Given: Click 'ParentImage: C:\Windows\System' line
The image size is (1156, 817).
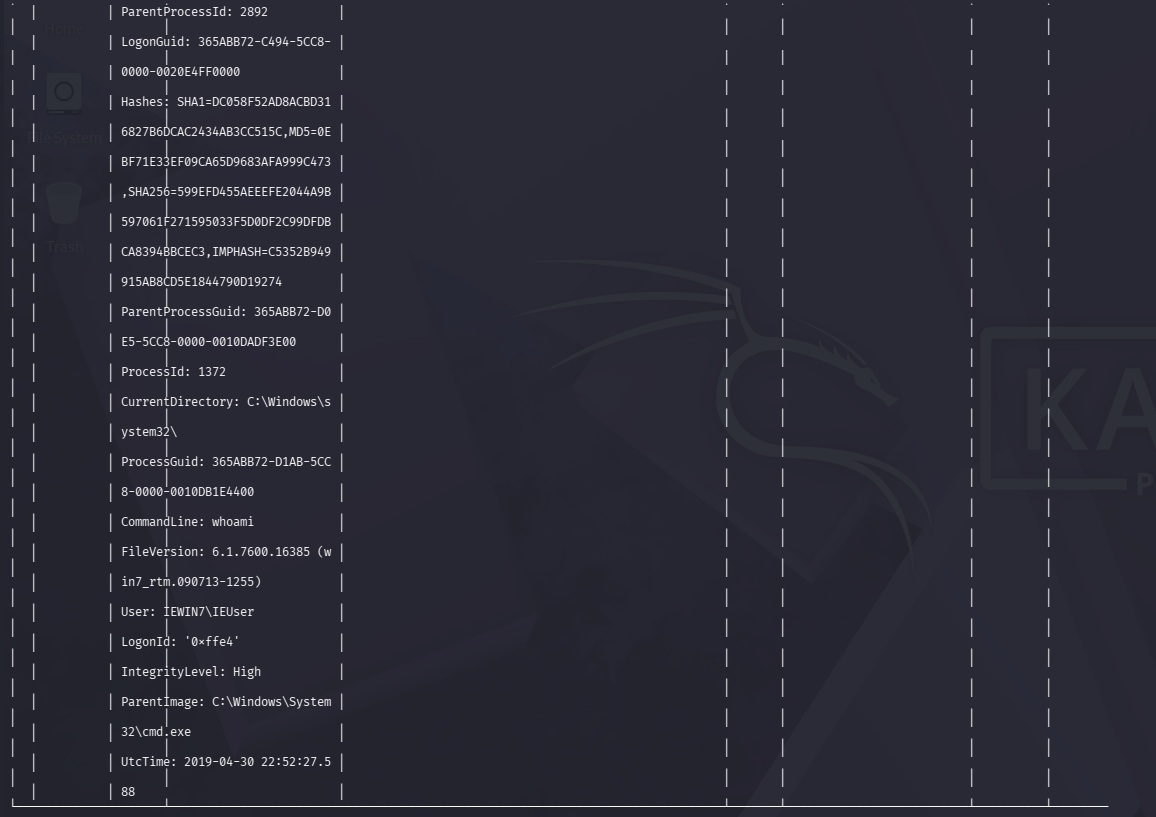Looking at the screenshot, I should click(x=226, y=702).
